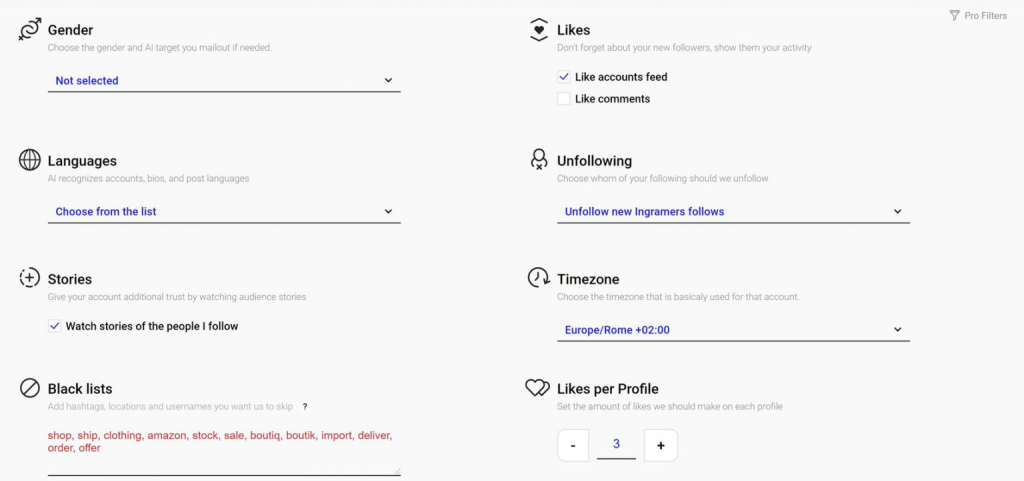Click the Timezone clock icon

click(x=538, y=277)
